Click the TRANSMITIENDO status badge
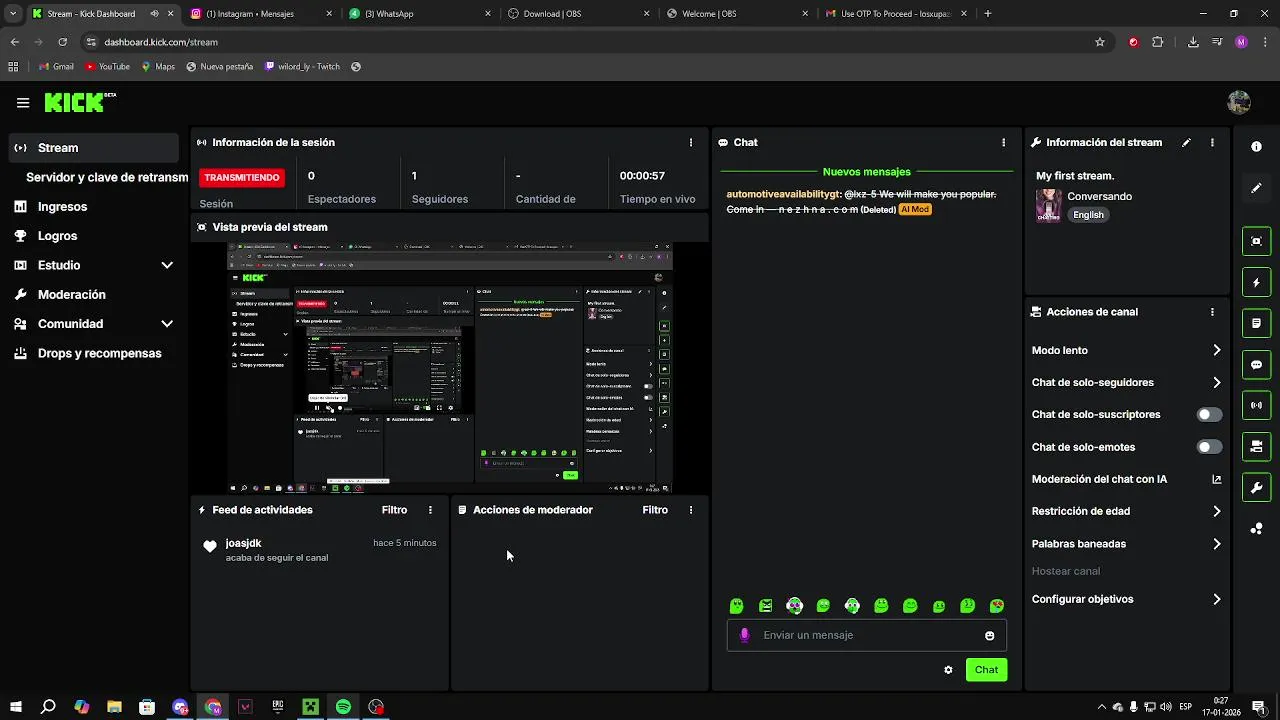Image resolution: width=1280 pixels, height=720 pixels. pyautogui.click(x=242, y=177)
